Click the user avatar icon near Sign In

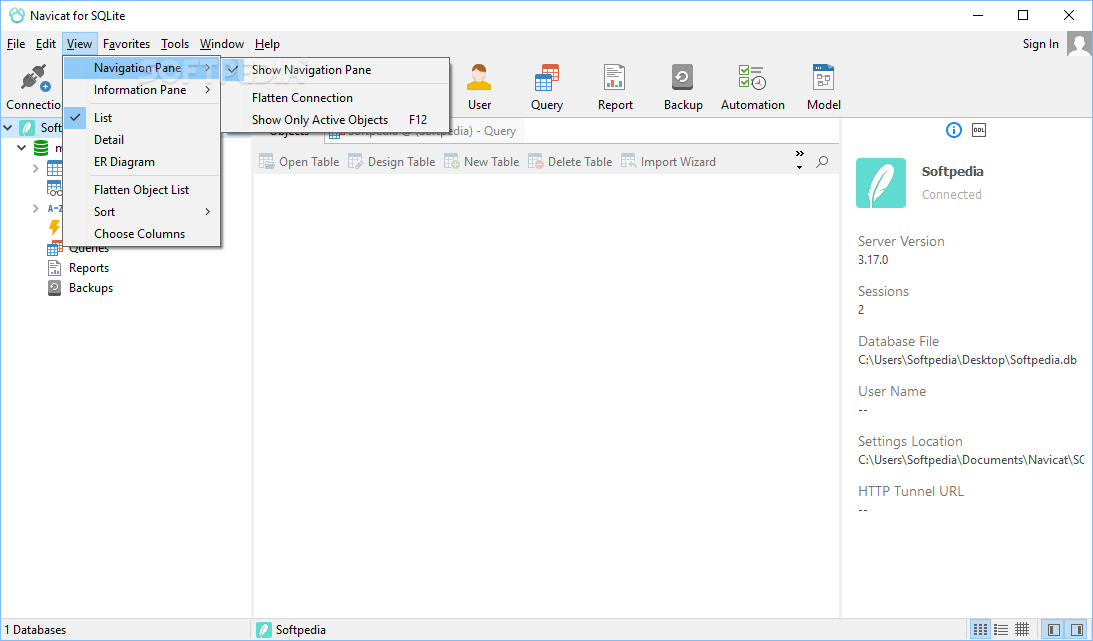tap(1079, 44)
